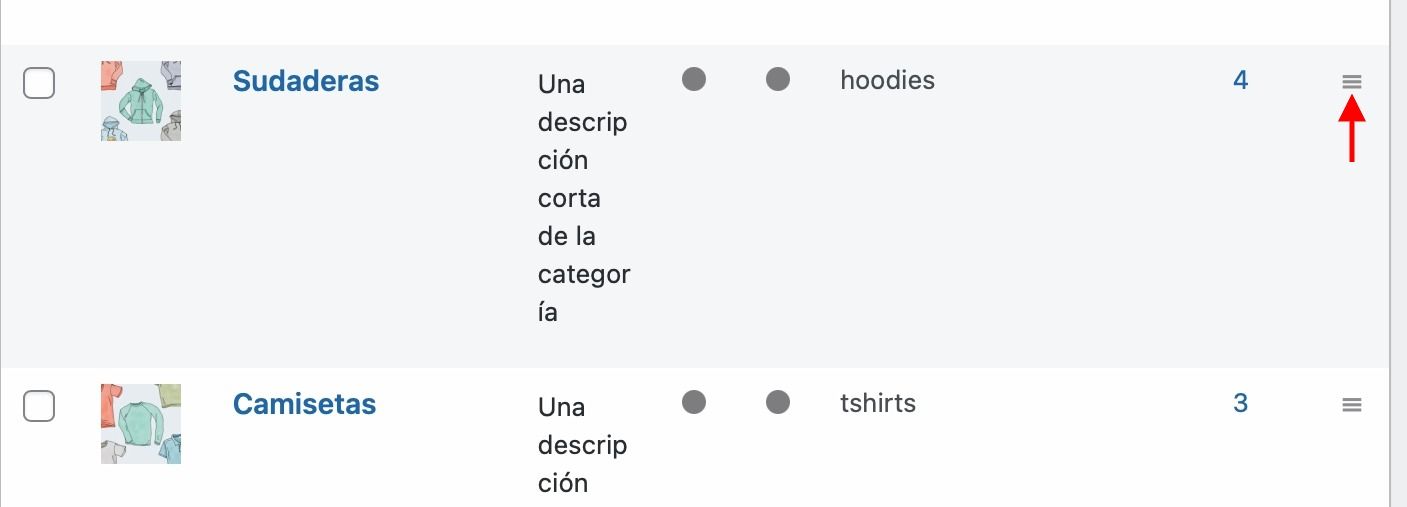Click the red arrow under the Sudaderas handle
The width and height of the screenshot is (1407, 507).
pyautogui.click(x=1352, y=133)
